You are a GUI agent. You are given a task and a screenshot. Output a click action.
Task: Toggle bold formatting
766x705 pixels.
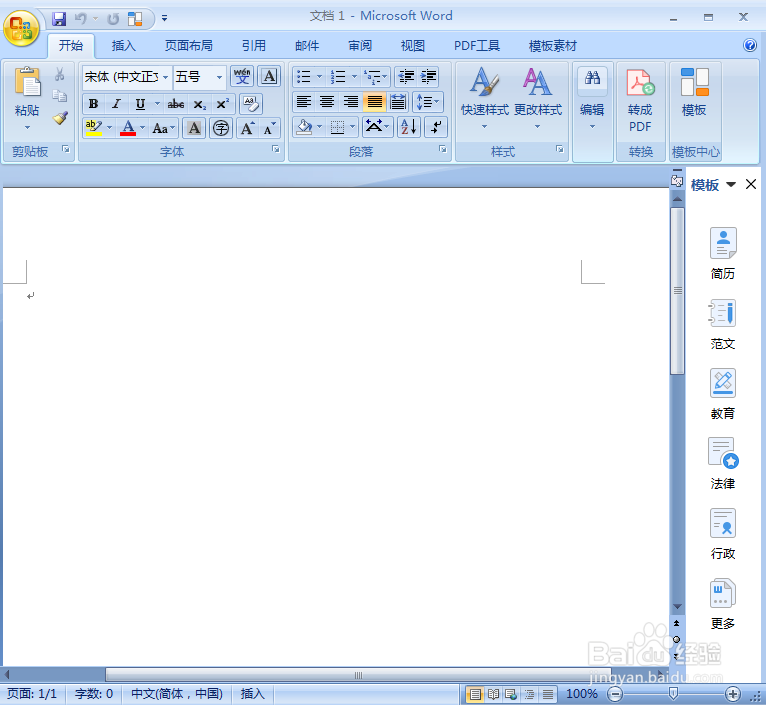click(x=93, y=104)
